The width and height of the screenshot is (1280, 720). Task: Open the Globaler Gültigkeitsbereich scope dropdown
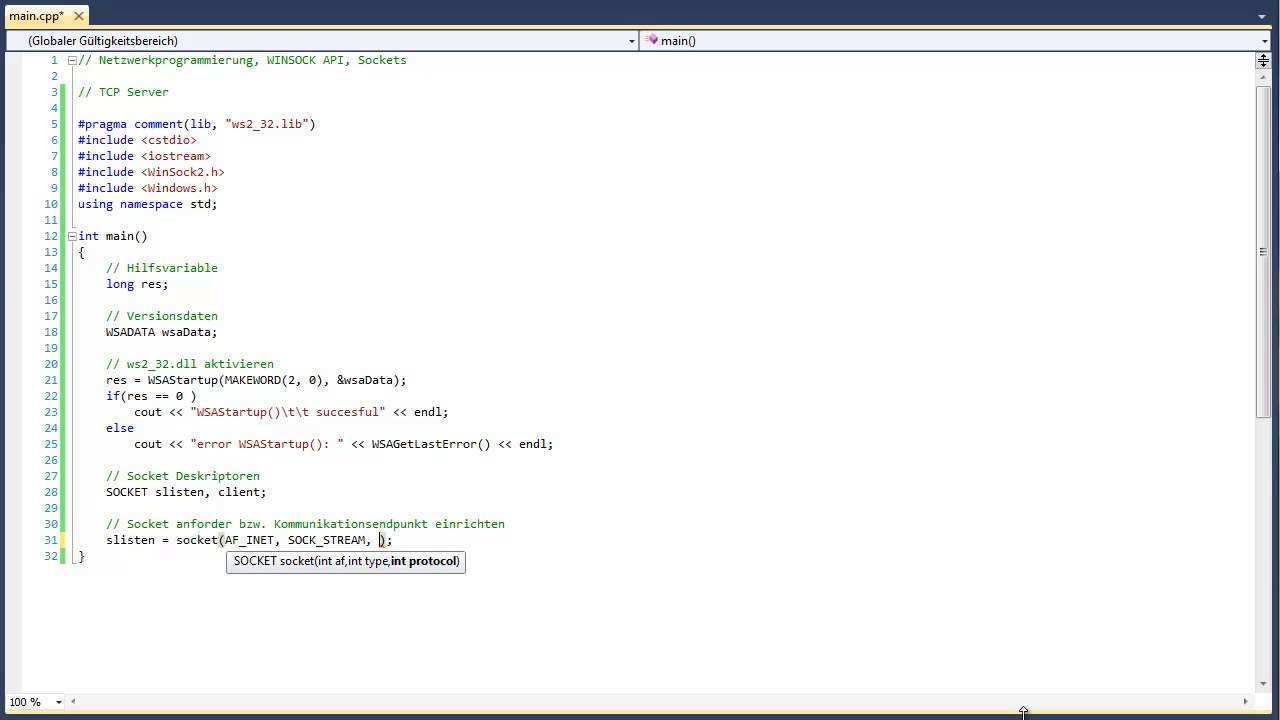click(631, 41)
